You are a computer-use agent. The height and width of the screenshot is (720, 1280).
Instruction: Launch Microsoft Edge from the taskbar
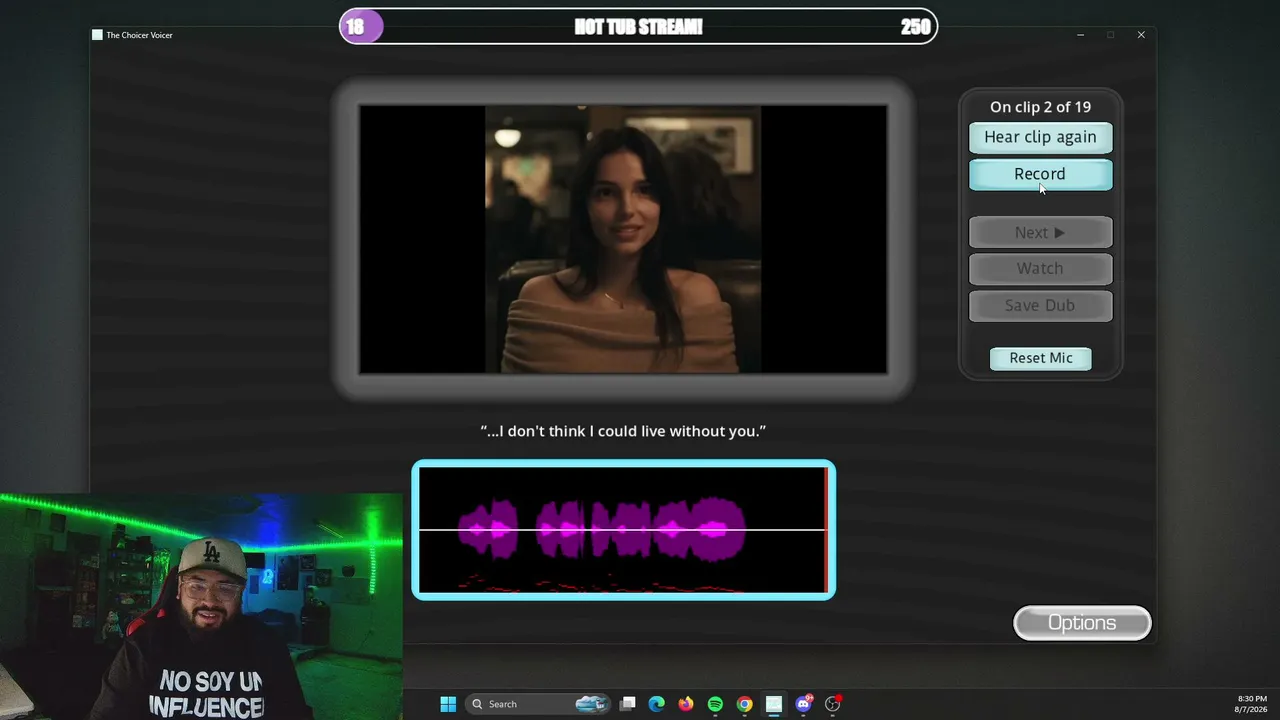click(x=656, y=704)
